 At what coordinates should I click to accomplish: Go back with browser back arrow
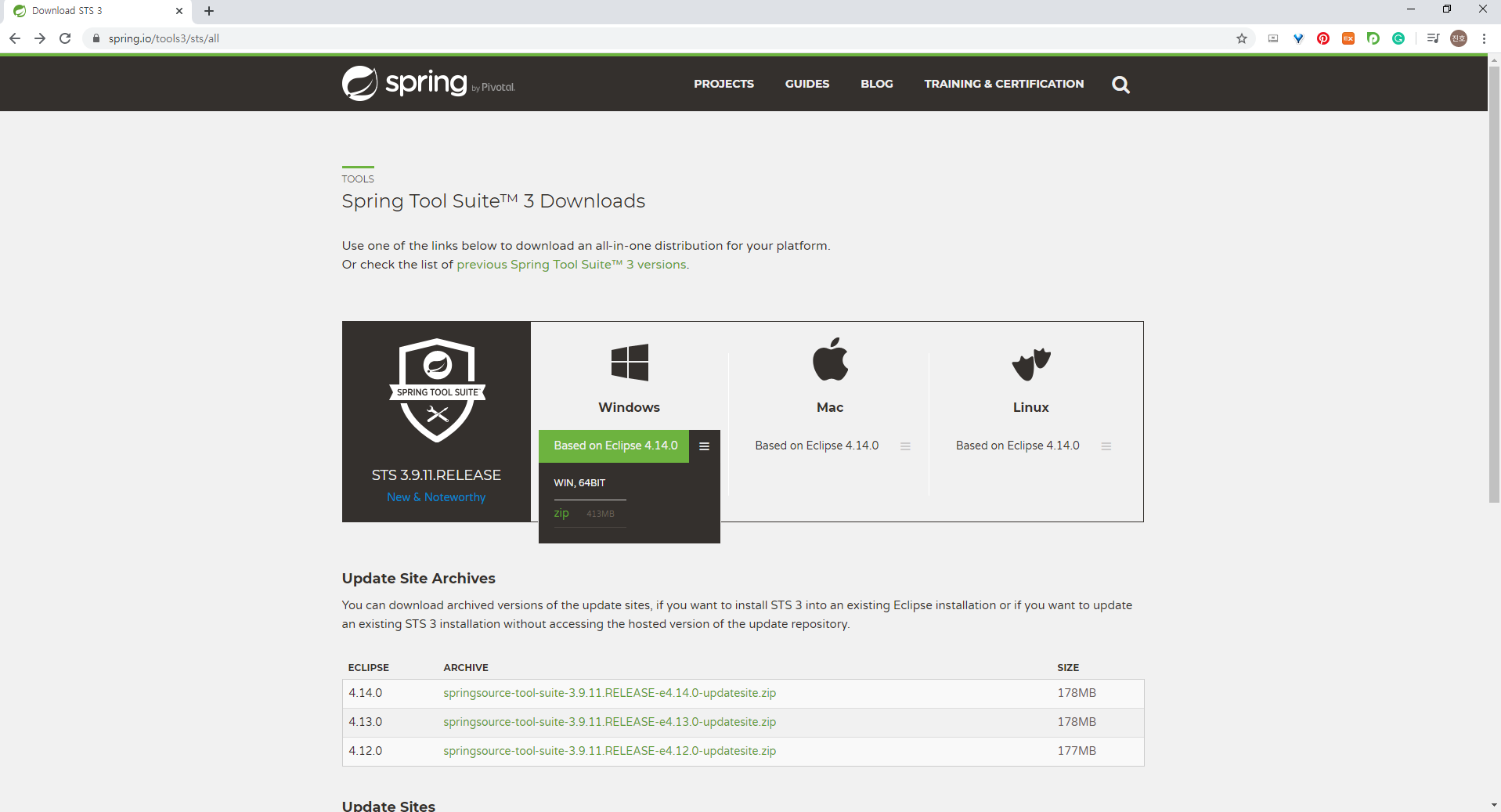pos(15,38)
